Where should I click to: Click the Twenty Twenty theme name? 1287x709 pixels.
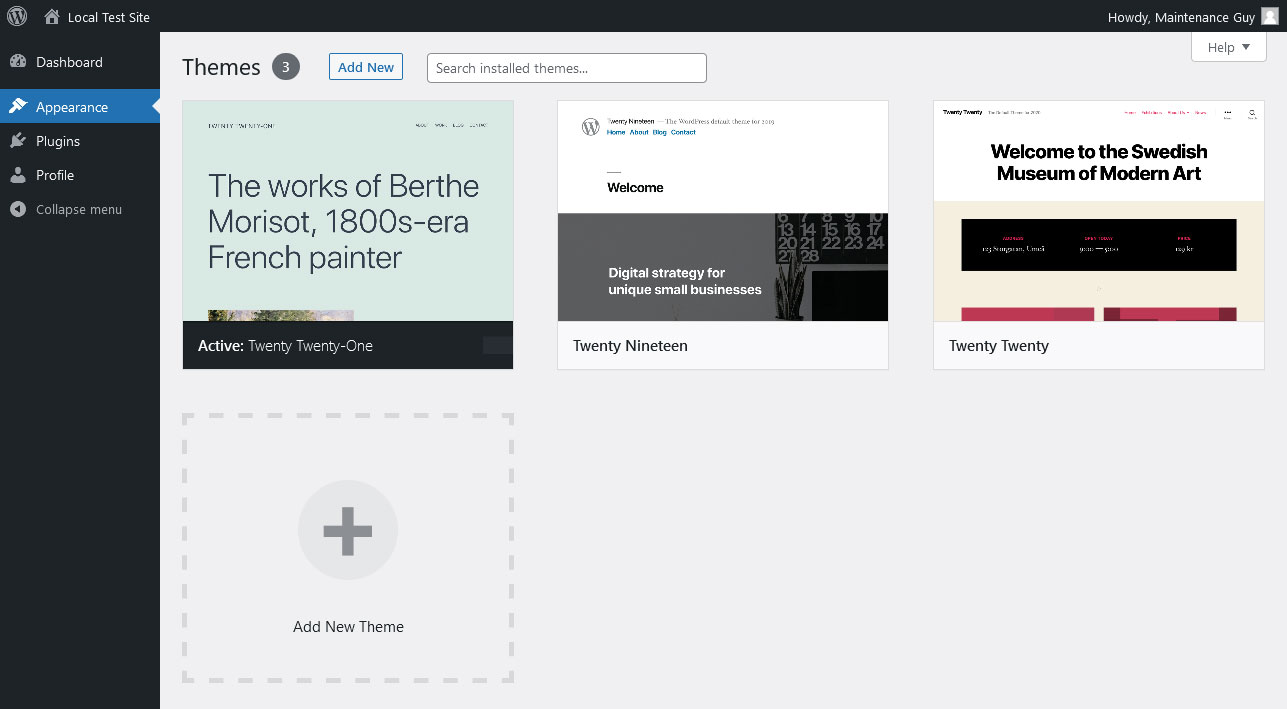(x=999, y=346)
